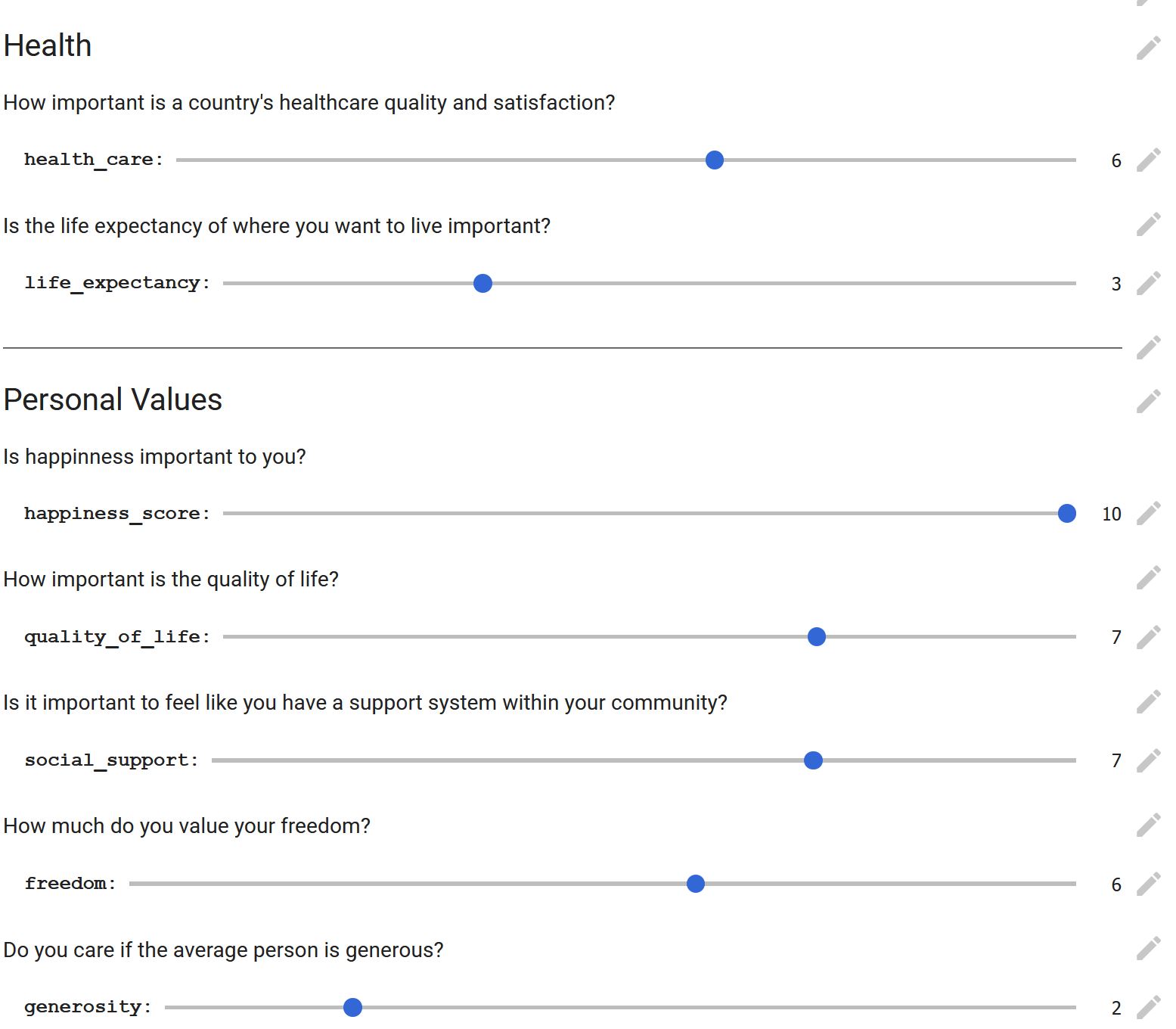1176x1029 pixels.
Task: Click the pencil icon beside the freedom slider
Action: [x=1148, y=884]
